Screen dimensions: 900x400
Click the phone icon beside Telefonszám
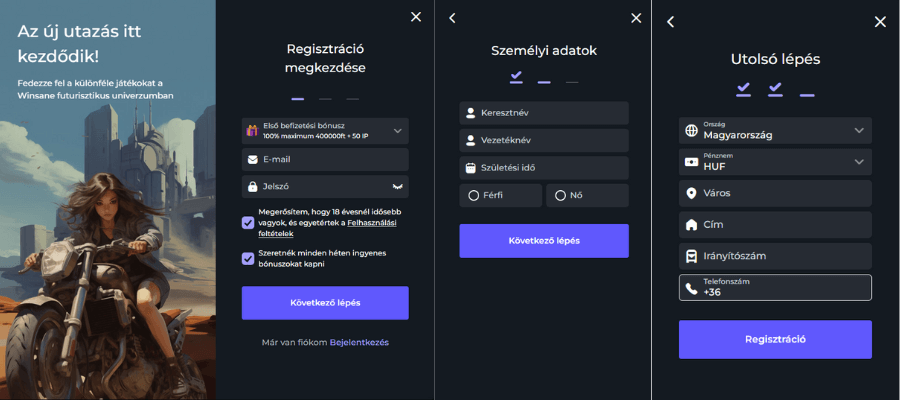(690, 288)
